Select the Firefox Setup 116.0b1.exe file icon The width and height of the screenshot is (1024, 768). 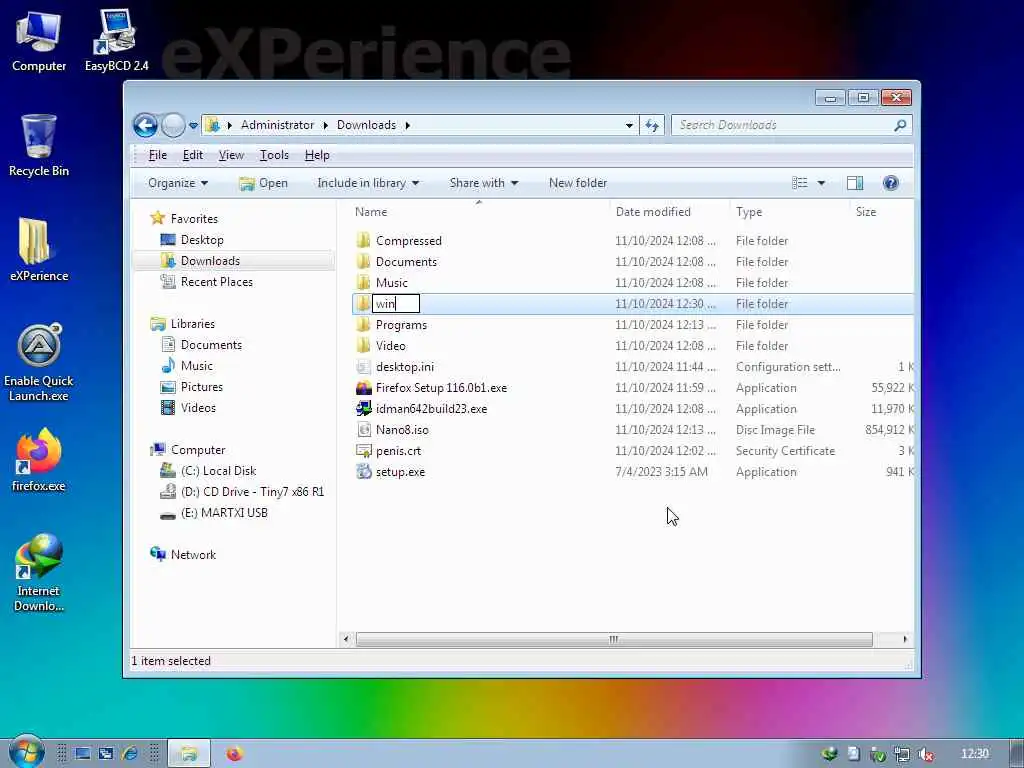click(364, 388)
